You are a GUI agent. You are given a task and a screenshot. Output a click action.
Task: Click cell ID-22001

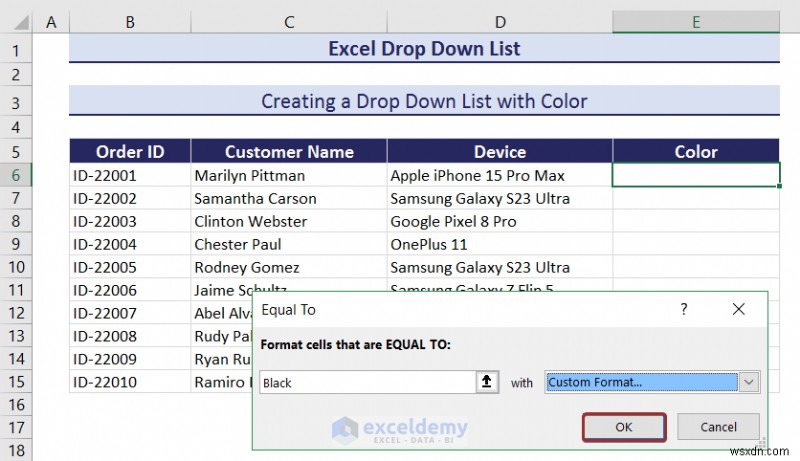130,175
